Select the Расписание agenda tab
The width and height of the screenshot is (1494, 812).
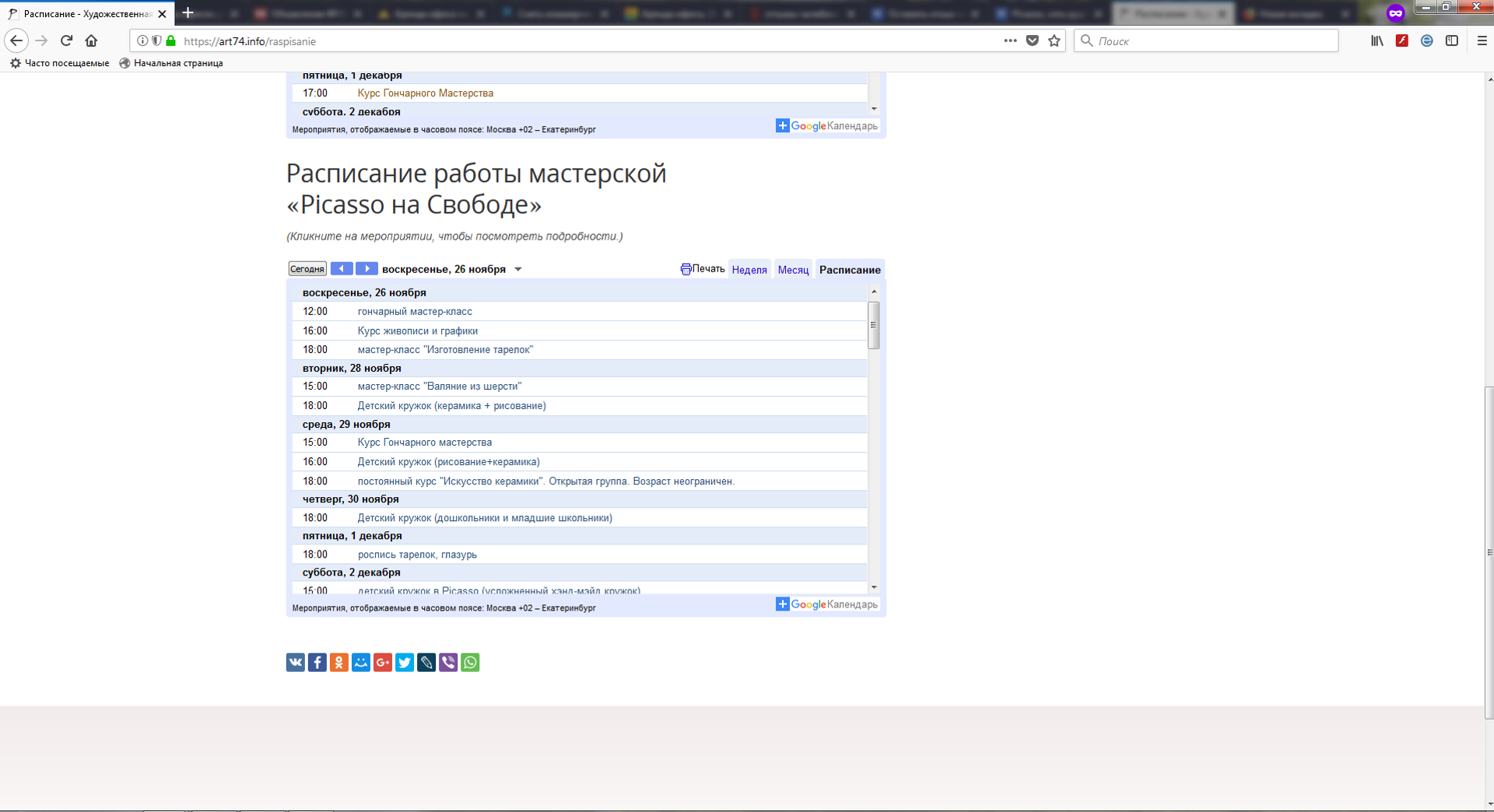click(850, 270)
